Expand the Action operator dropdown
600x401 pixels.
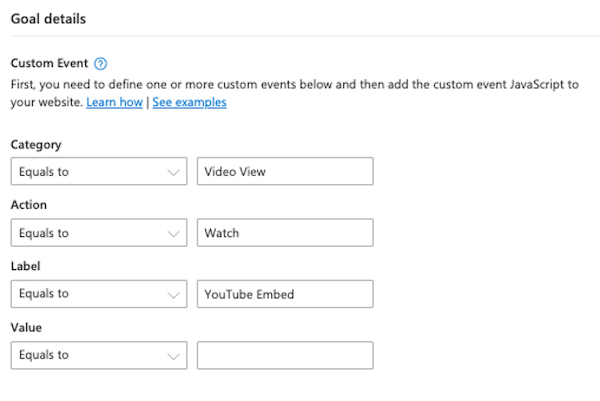[98, 233]
